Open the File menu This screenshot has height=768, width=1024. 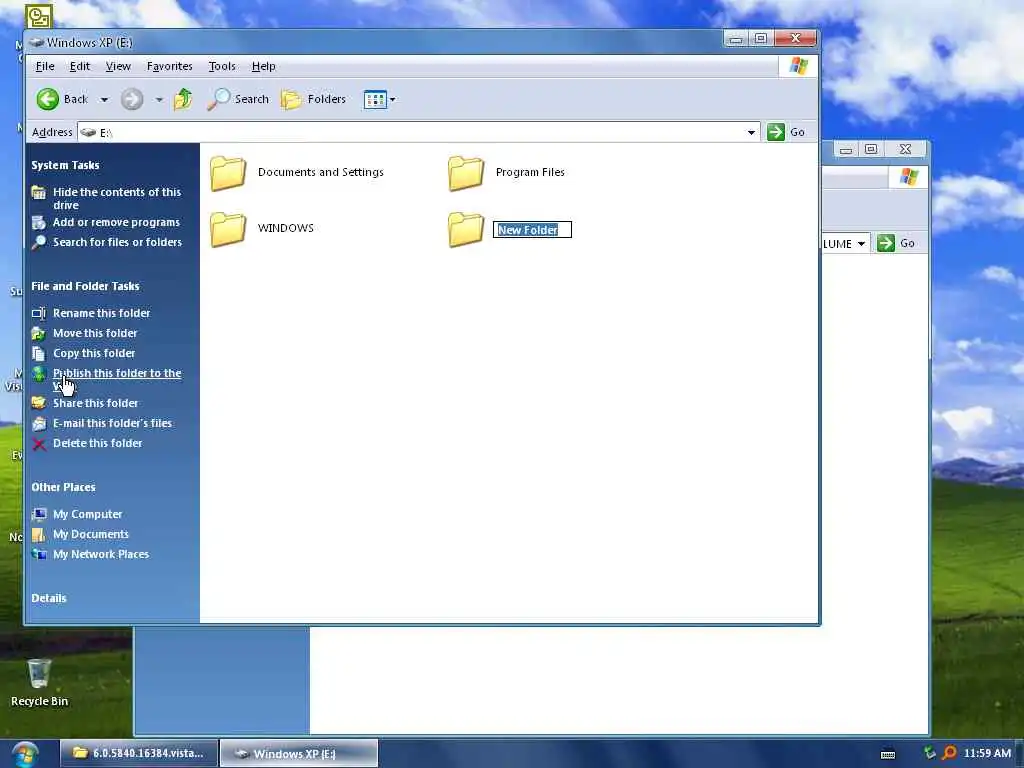click(x=44, y=66)
